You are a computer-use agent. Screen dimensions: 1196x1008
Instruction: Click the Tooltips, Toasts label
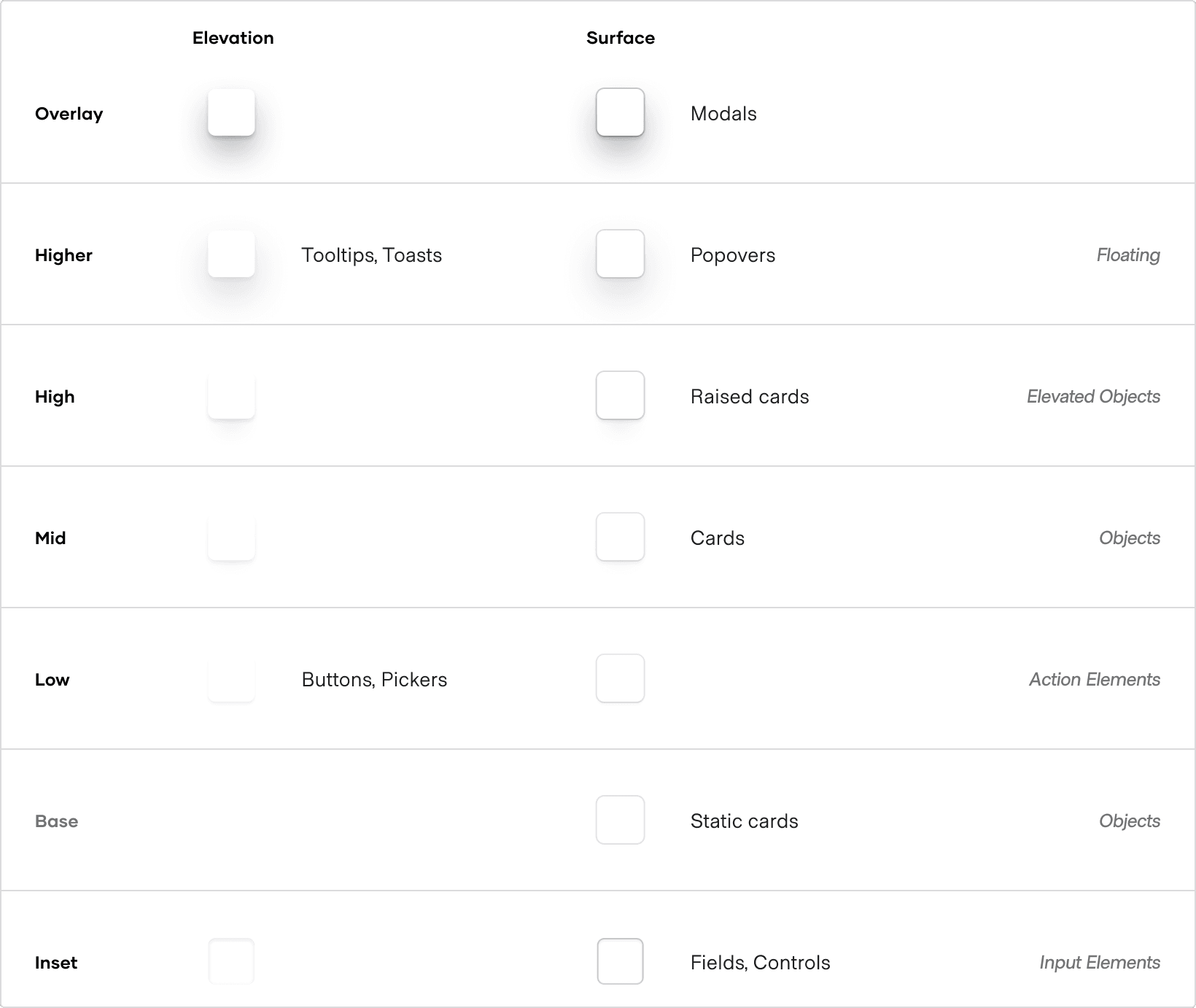click(x=371, y=255)
